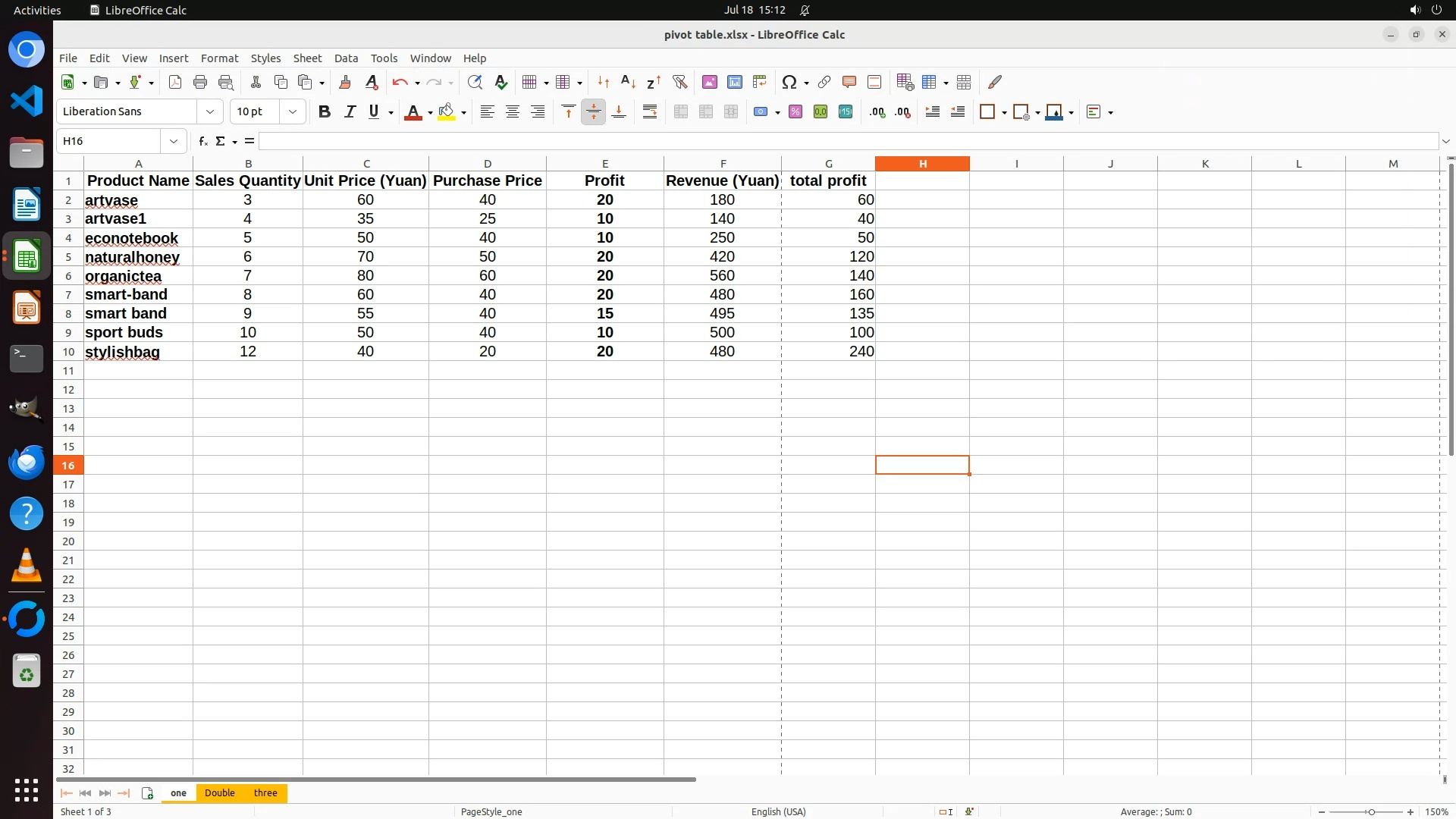
Task: Click the Format as Percent icon
Action: [x=795, y=111]
